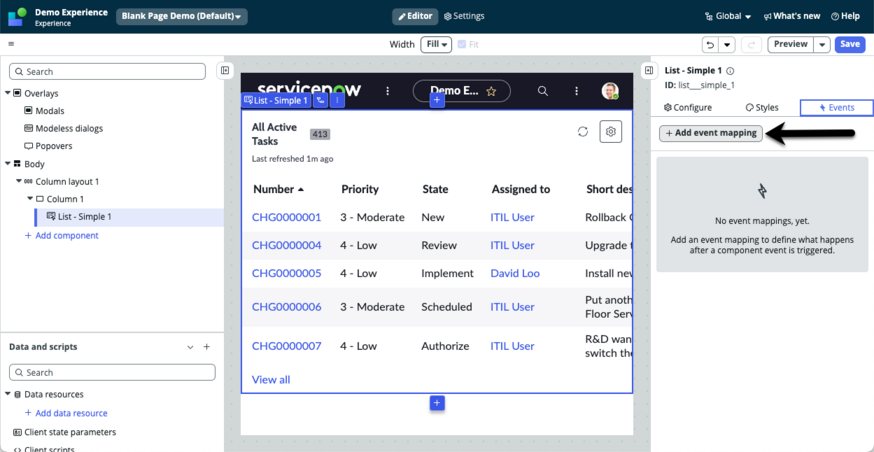The image size is (874, 452).
Task: Select Modeless dialogs in the tree
Action: point(64,128)
